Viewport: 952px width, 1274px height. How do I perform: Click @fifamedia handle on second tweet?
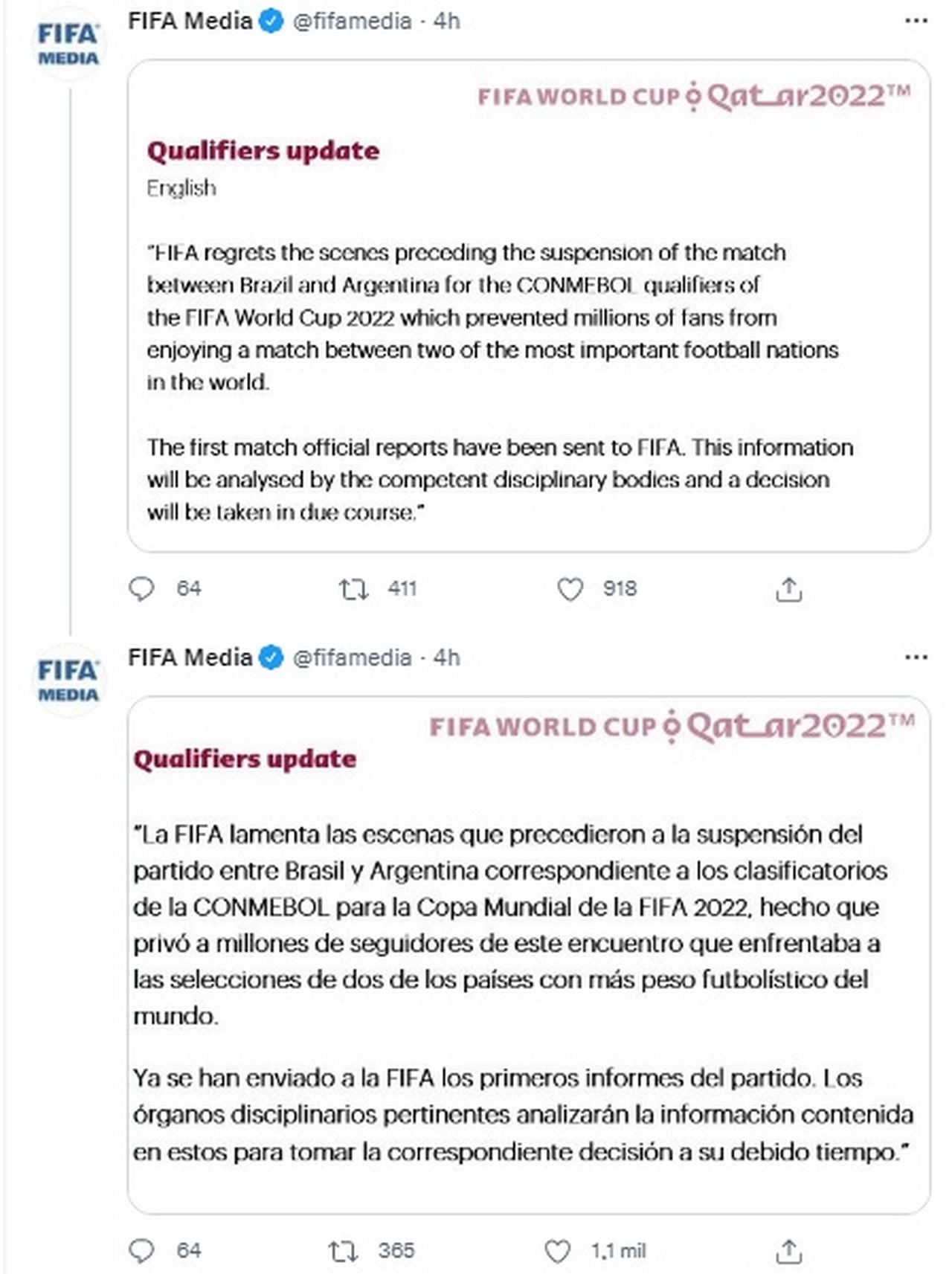(352, 657)
